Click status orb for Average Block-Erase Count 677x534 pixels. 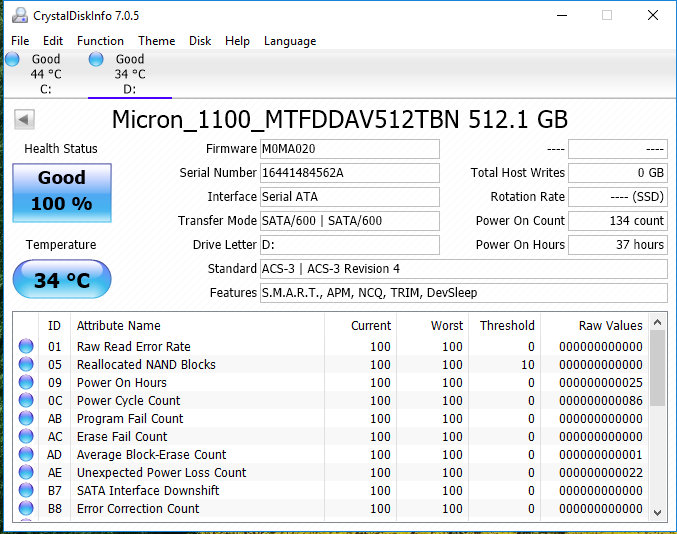26,454
